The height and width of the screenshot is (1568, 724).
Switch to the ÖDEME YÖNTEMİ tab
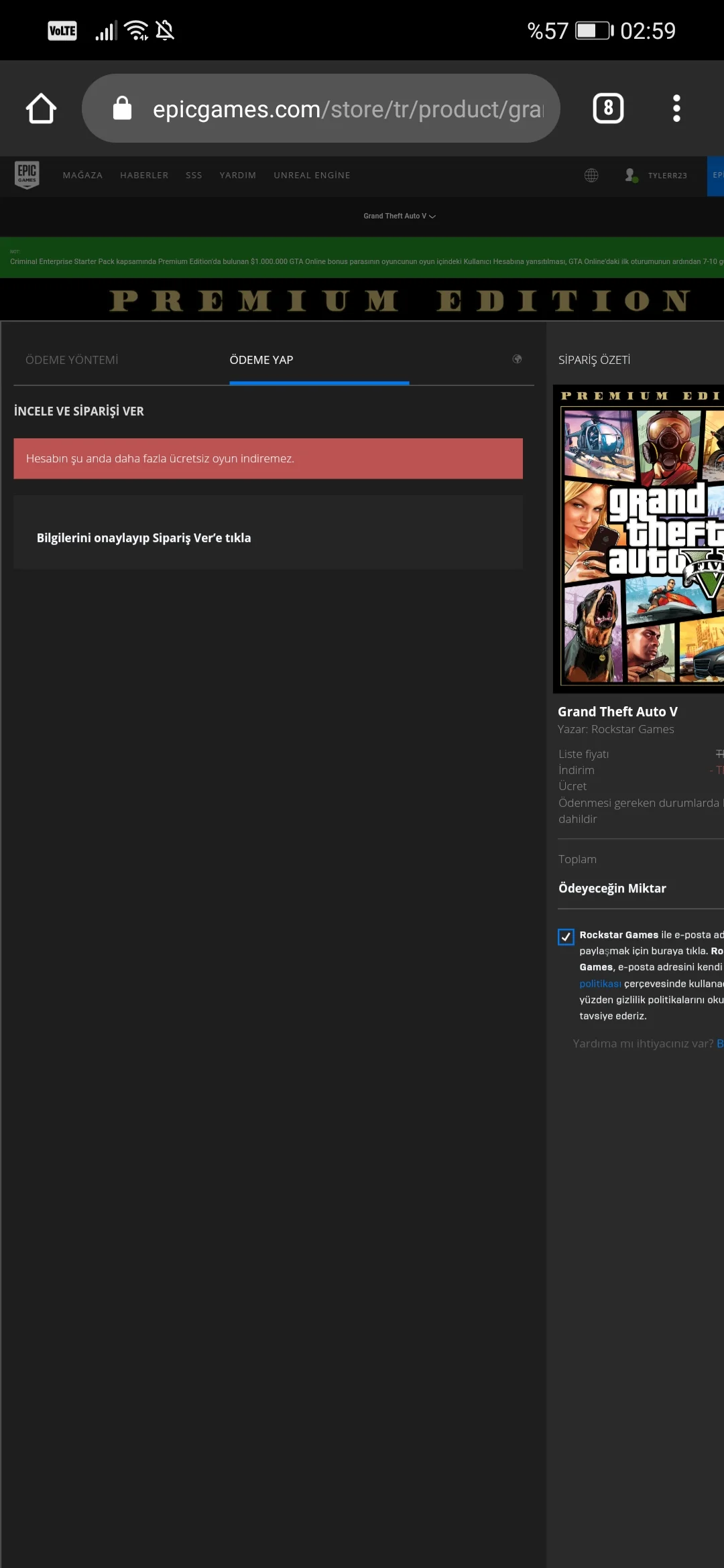(72, 360)
